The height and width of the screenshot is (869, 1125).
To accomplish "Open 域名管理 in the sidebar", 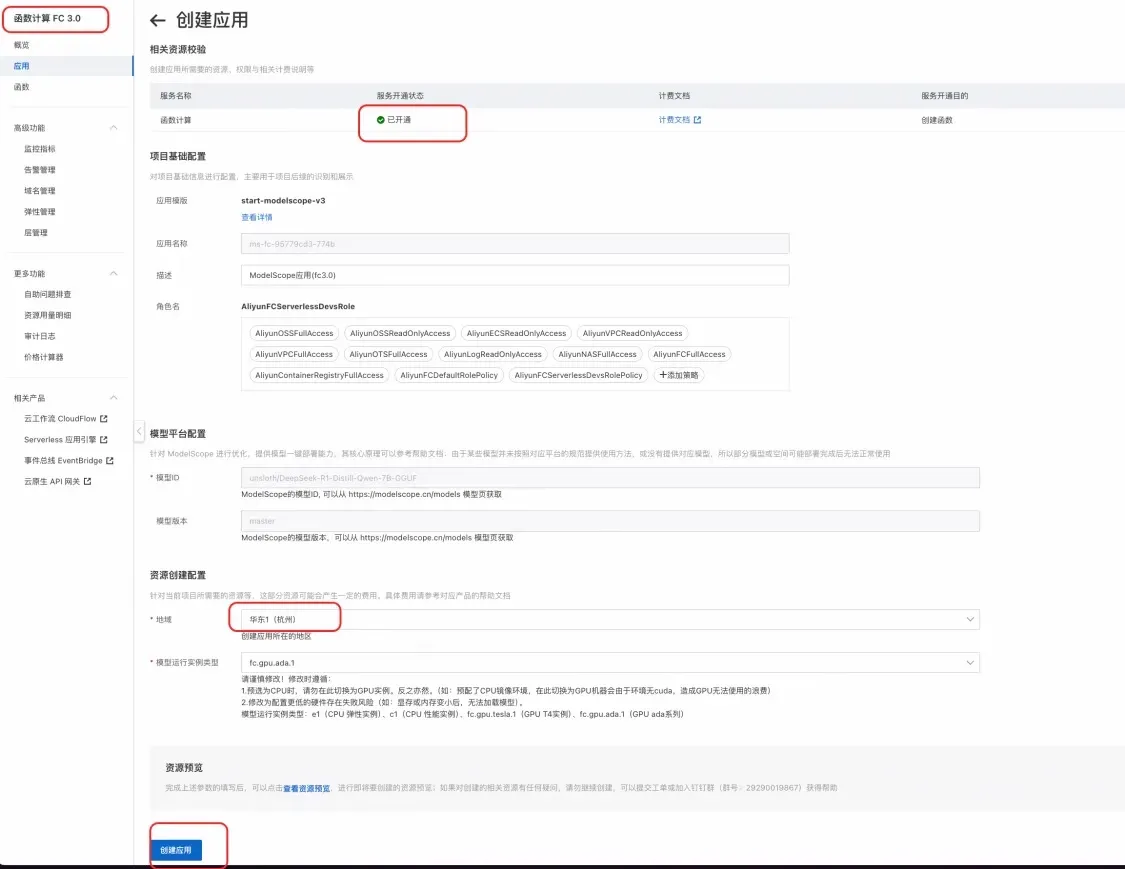I will pos(39,190).
